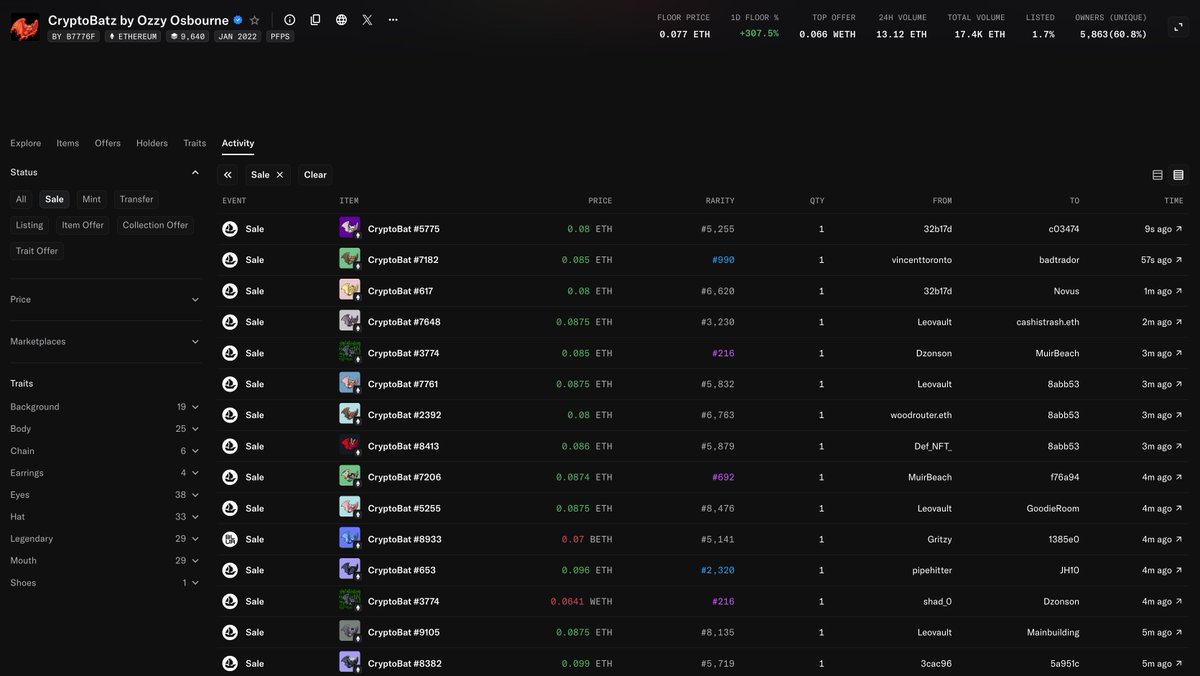Select the Activity tab

(x=238, y=143)
